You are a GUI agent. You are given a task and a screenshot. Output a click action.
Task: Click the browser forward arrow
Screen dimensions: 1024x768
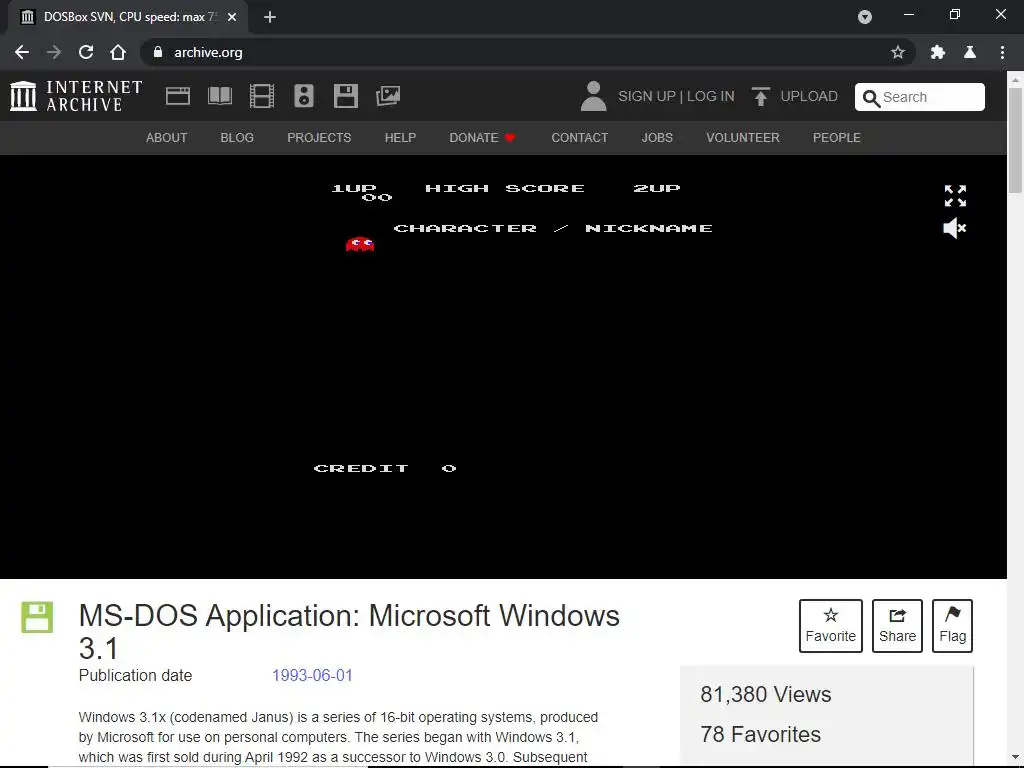click(54, 52)
